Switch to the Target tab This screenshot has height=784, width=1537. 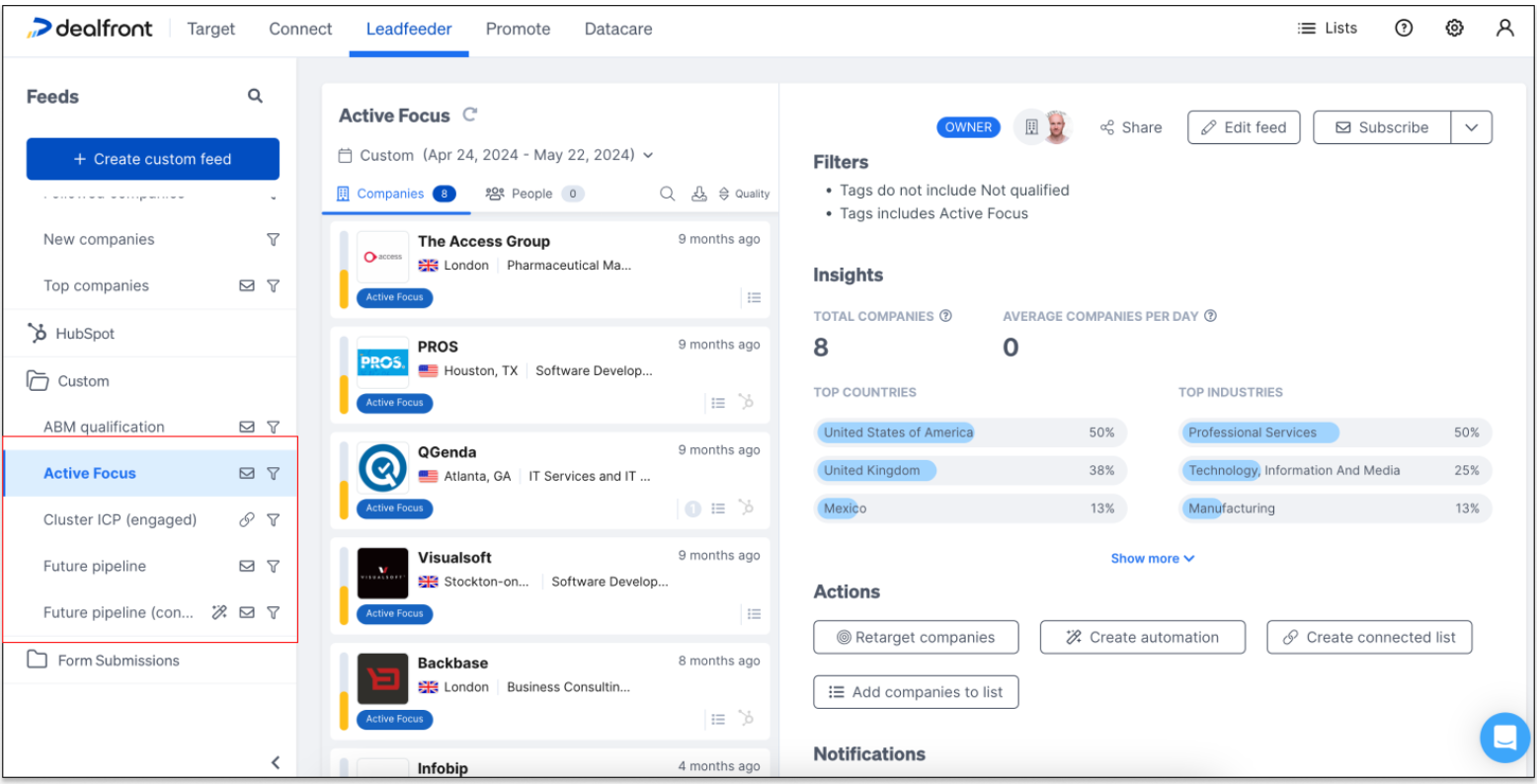[x=211, y=29]
